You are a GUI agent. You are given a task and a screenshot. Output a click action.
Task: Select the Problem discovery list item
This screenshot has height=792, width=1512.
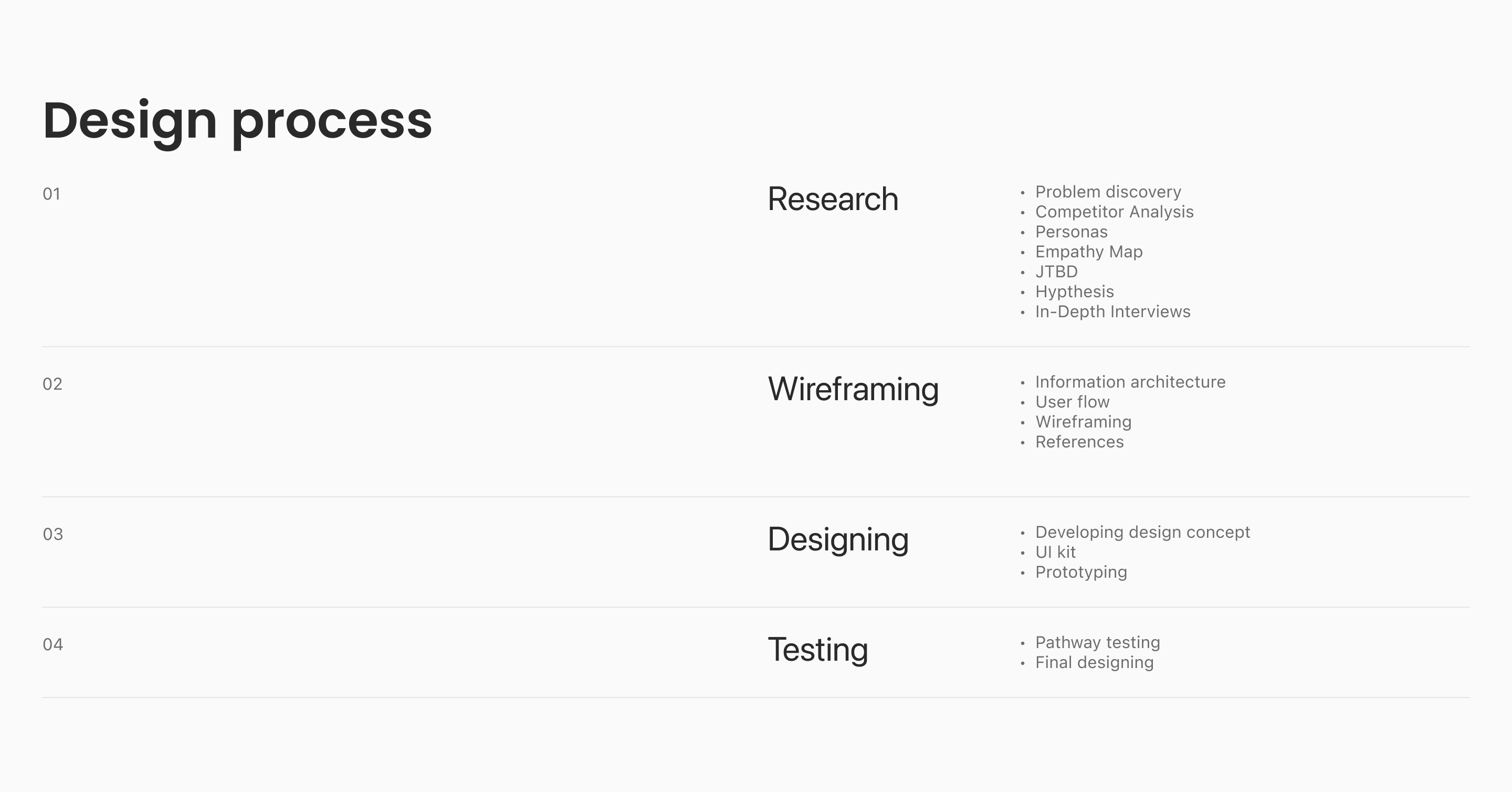(1108, 192)
